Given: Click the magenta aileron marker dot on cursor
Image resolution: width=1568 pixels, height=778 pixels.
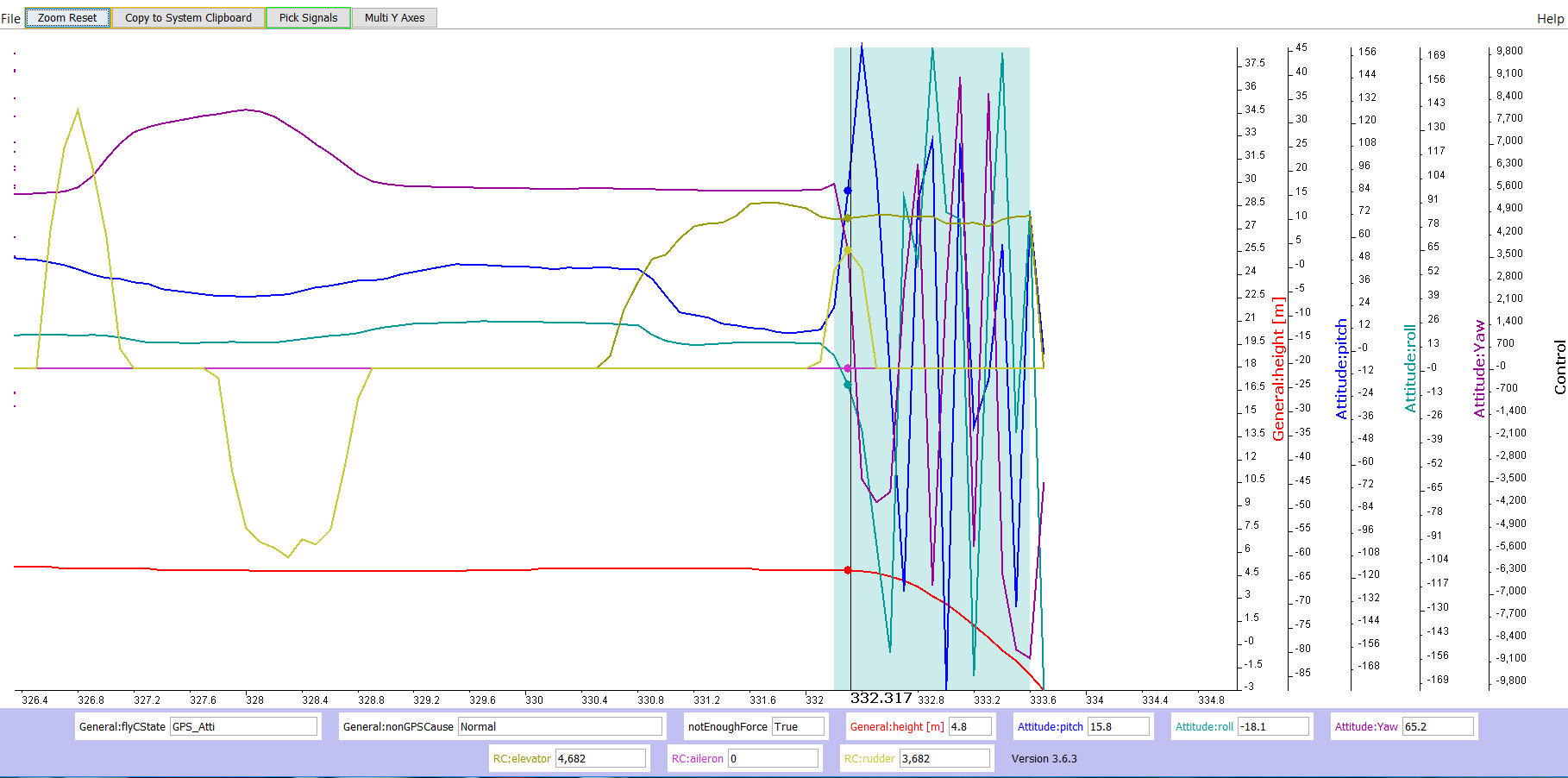Looking at the screenshot, I should point(848,368).
